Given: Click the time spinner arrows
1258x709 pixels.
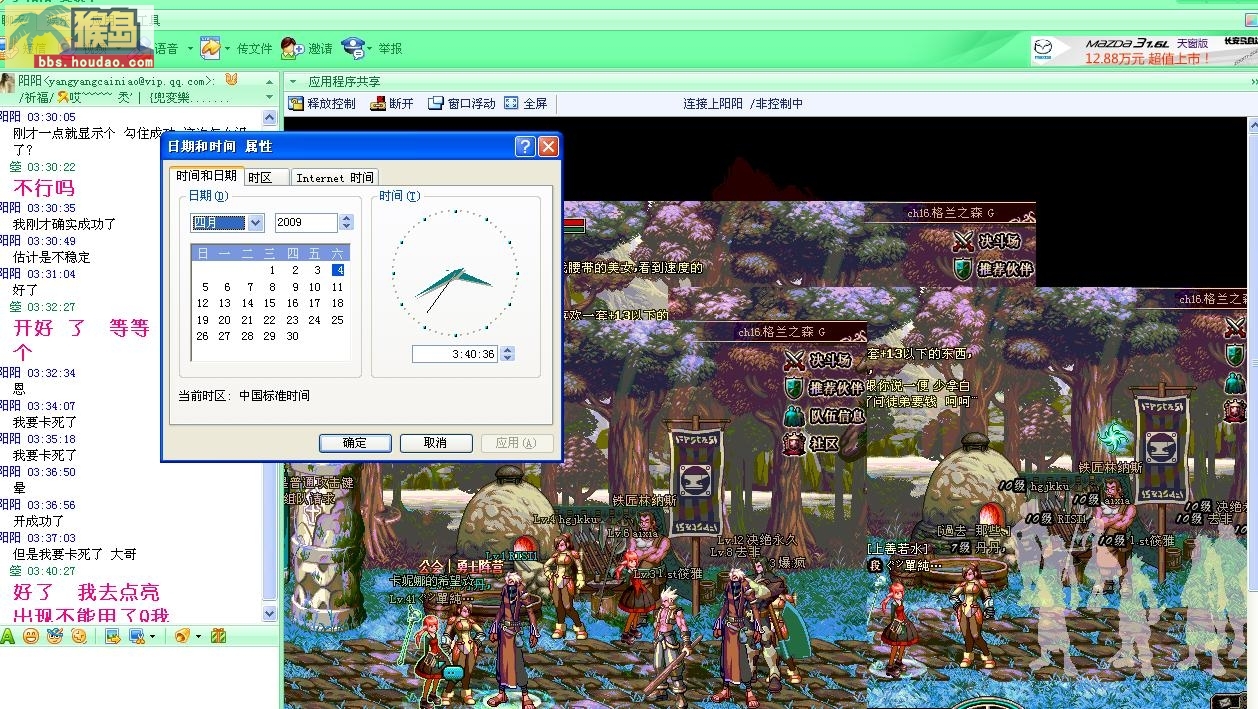Looking at the screenshot, I should 508,354.
